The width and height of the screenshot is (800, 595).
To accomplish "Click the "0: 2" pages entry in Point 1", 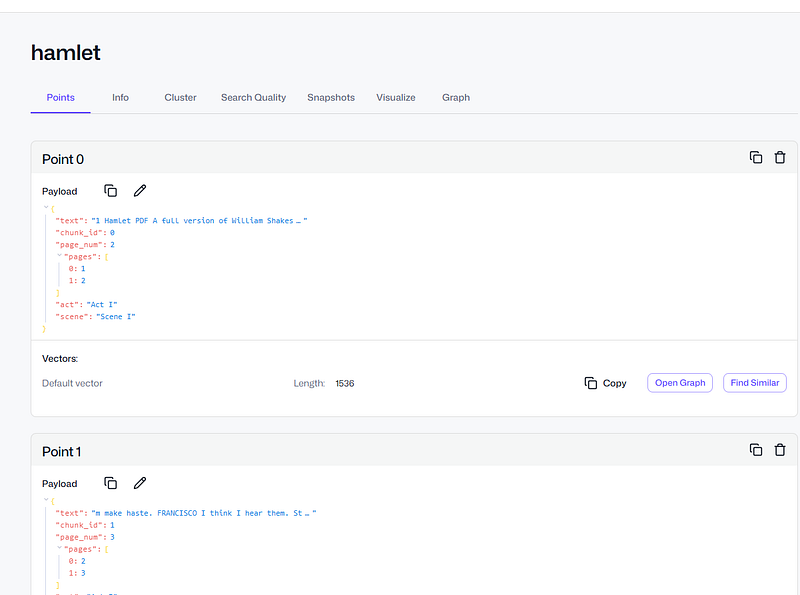I will 77,561.
